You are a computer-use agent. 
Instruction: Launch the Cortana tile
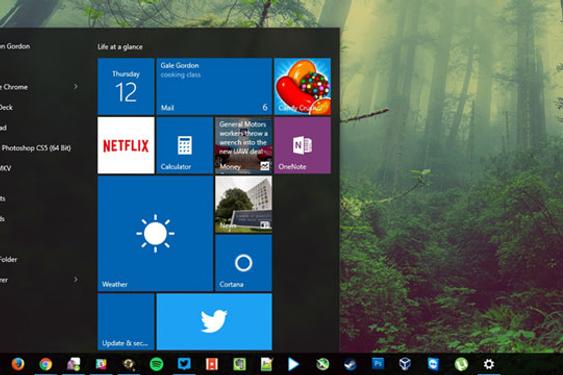(x=244, y=263)
